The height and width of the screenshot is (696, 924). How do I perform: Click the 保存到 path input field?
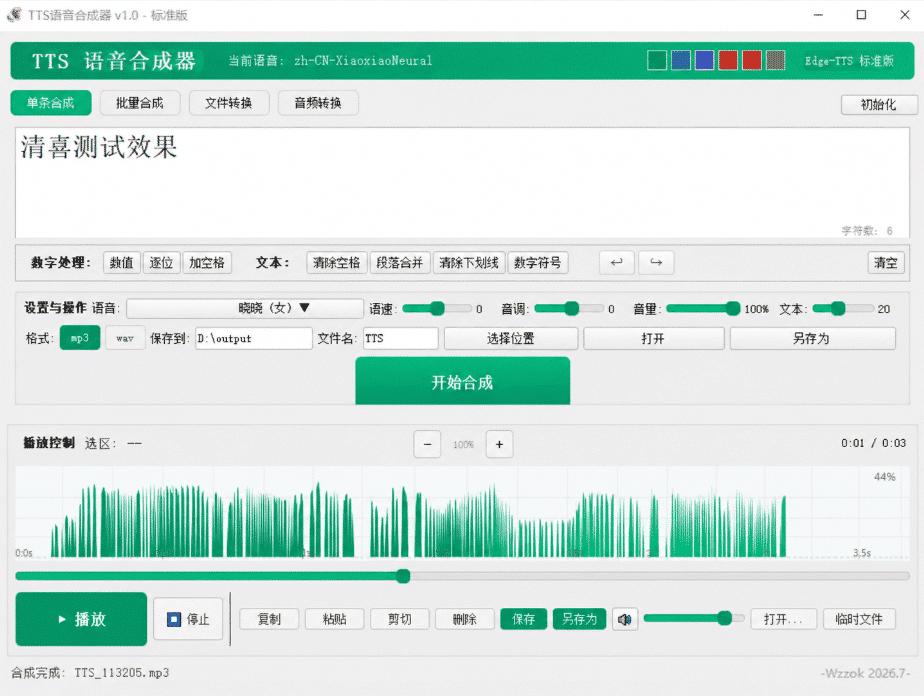coord(253,338)
